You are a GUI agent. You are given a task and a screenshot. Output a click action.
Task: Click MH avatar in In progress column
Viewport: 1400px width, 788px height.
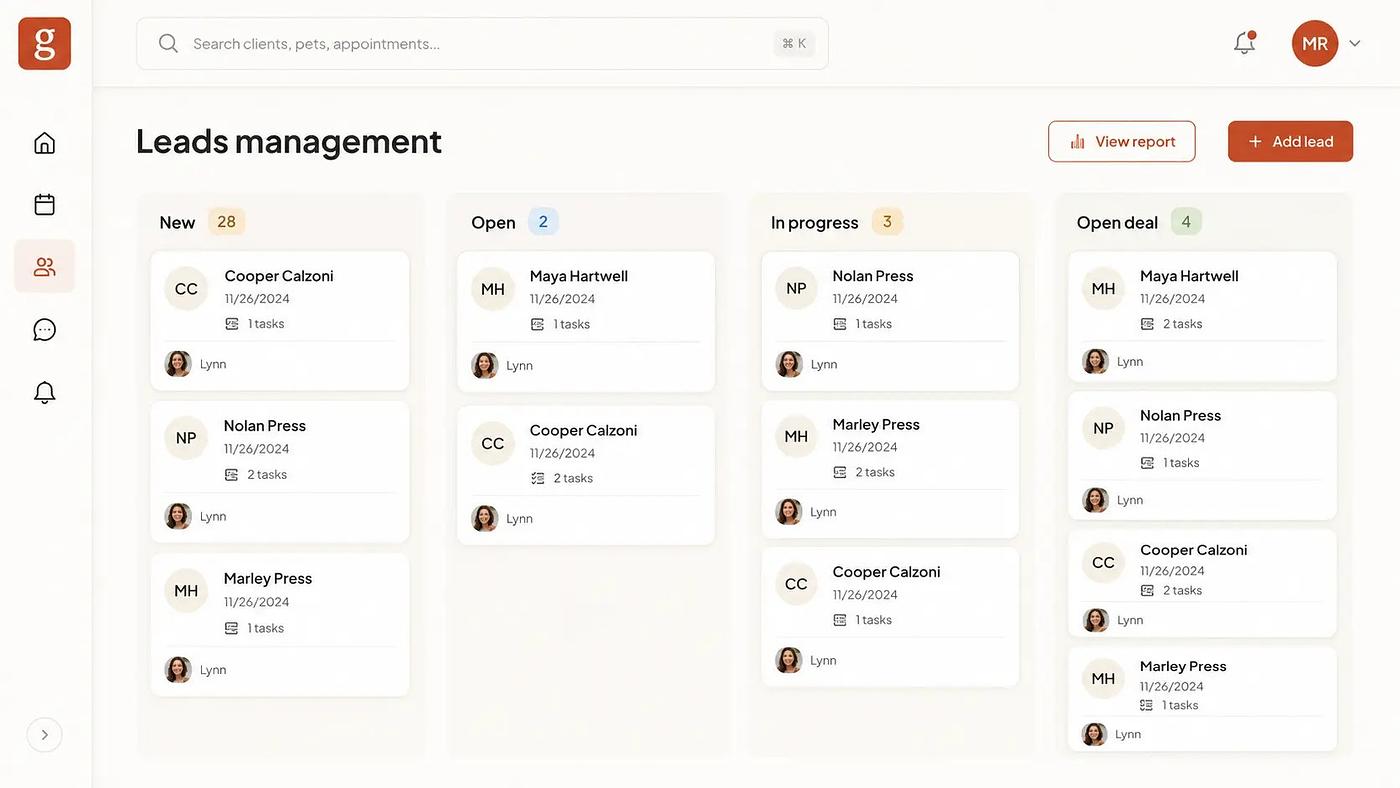pyautogui.click(x=796, y=436)
